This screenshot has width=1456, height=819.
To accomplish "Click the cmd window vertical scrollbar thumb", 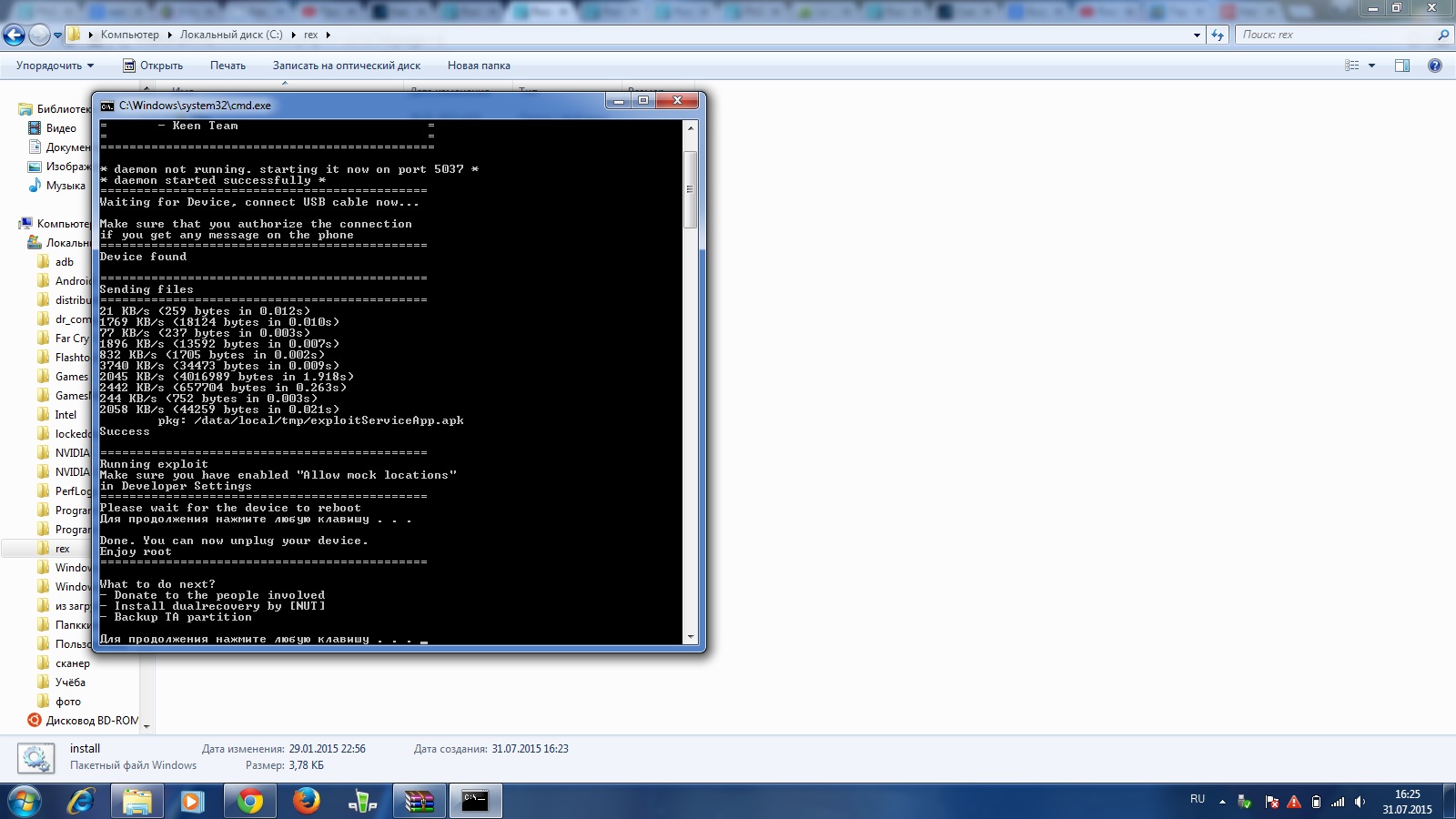I will click(x=690, y=189).
